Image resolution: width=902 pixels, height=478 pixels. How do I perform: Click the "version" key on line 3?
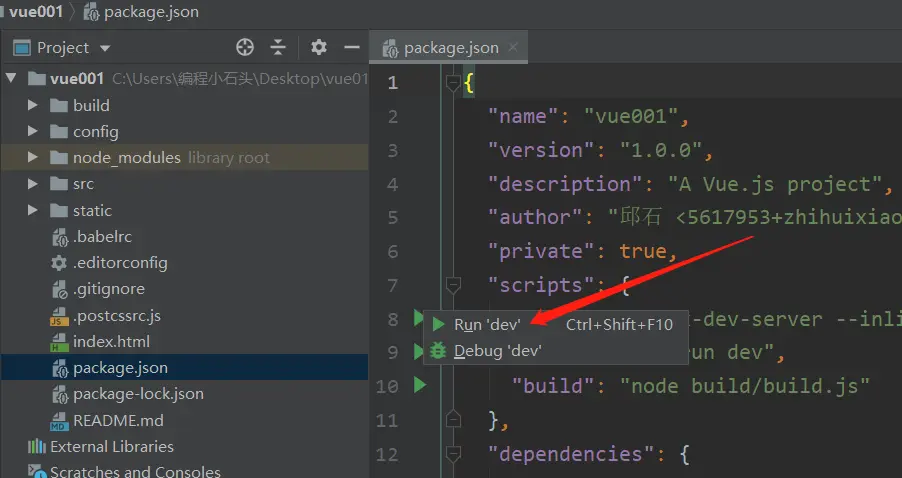541,151
